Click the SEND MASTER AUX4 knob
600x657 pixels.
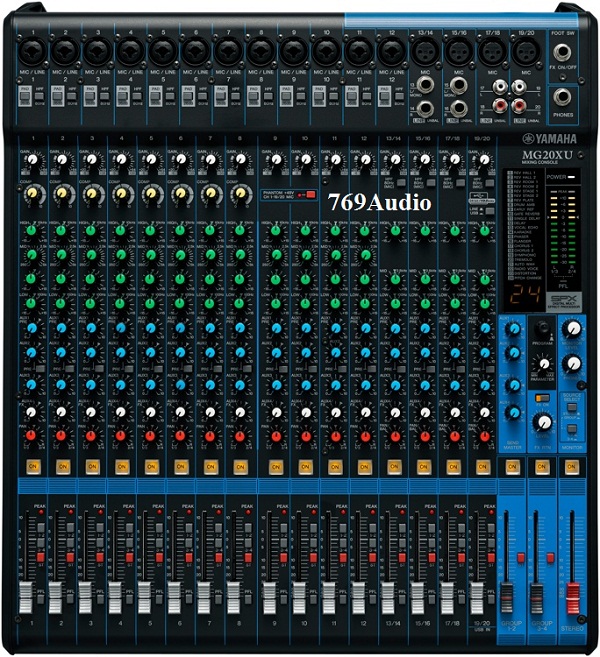click(x=512, y=413)
